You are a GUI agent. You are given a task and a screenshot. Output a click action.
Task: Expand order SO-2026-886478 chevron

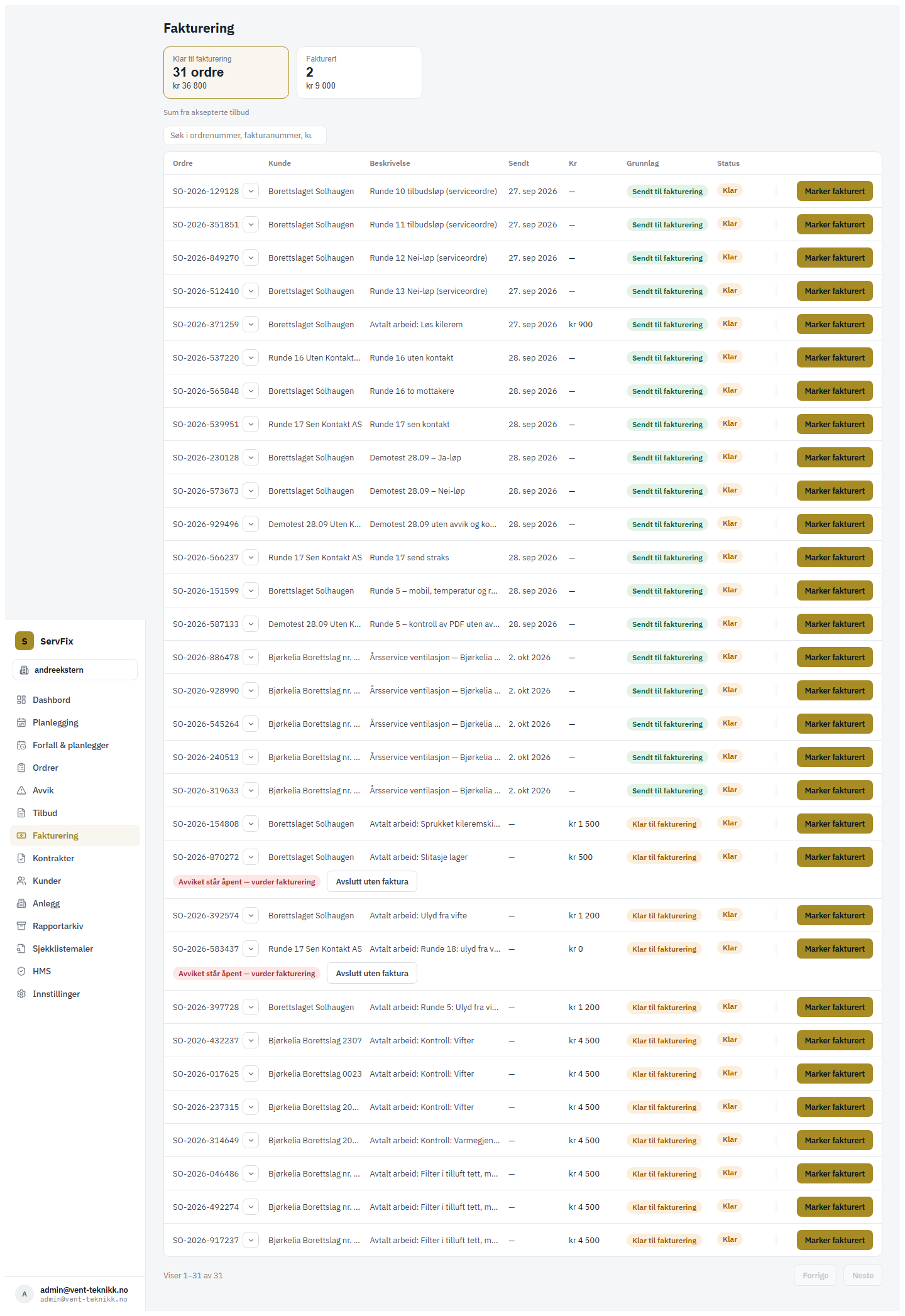pos(251,657)
